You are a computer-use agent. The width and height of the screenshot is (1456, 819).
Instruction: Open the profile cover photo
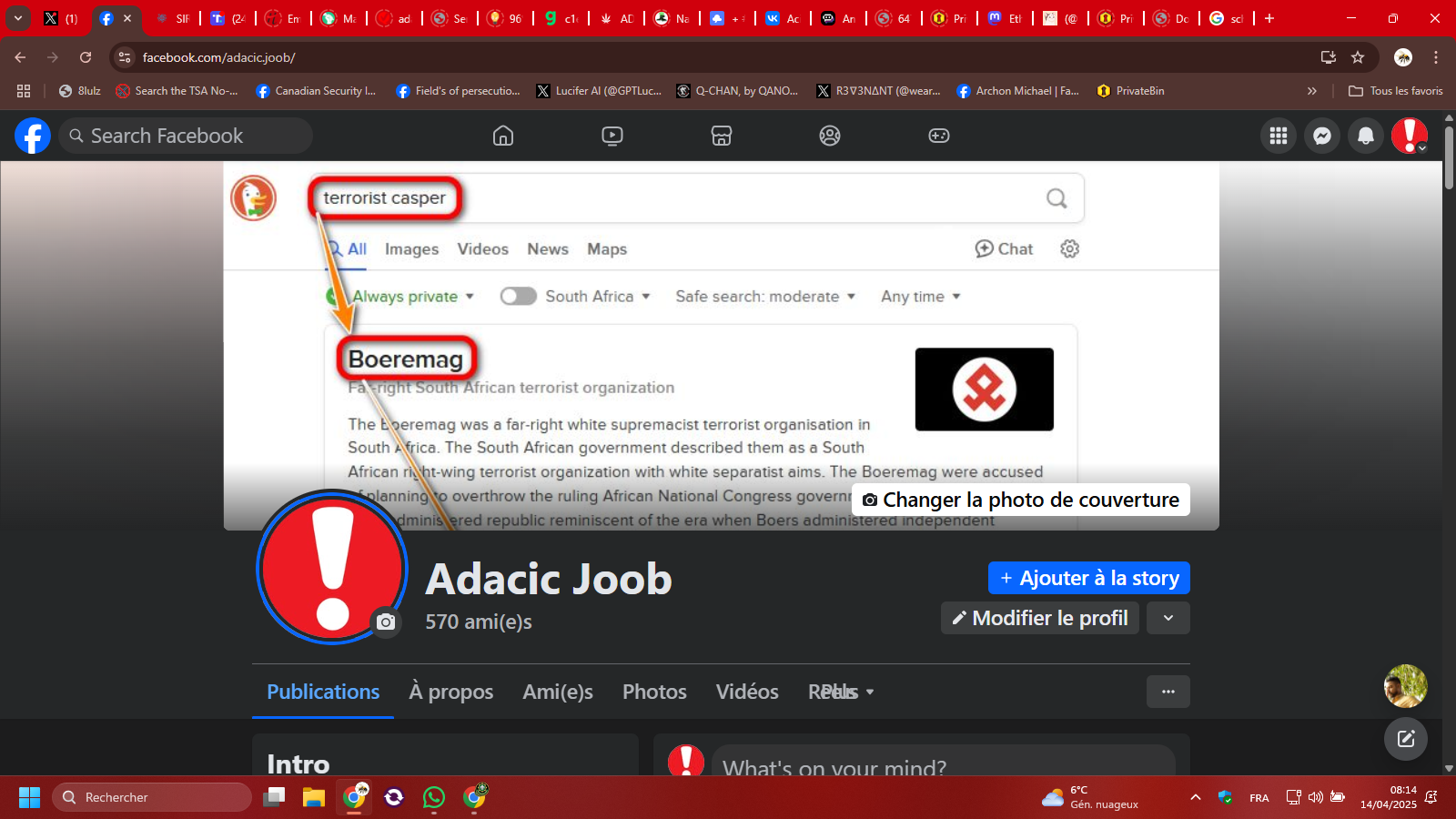pos(722,346)
